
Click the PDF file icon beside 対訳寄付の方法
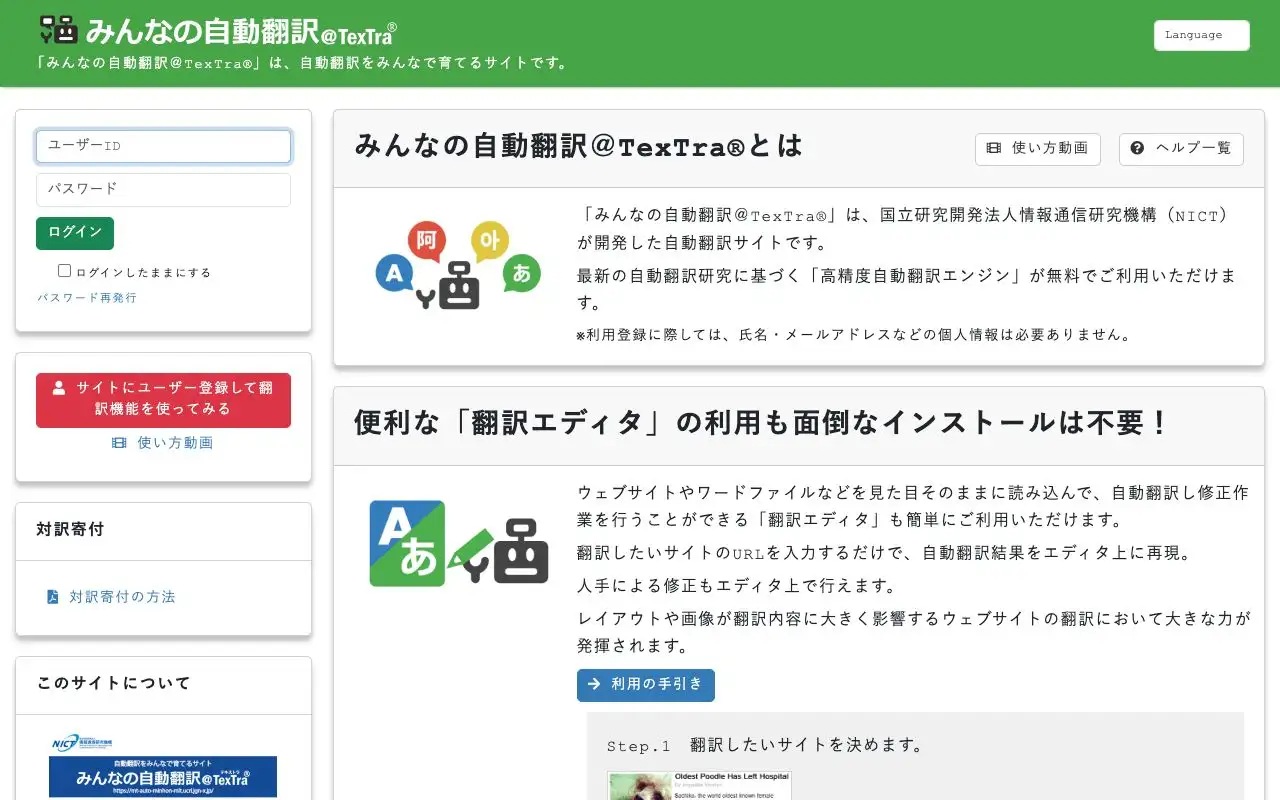pyautogui.click(x=53, y=597)
